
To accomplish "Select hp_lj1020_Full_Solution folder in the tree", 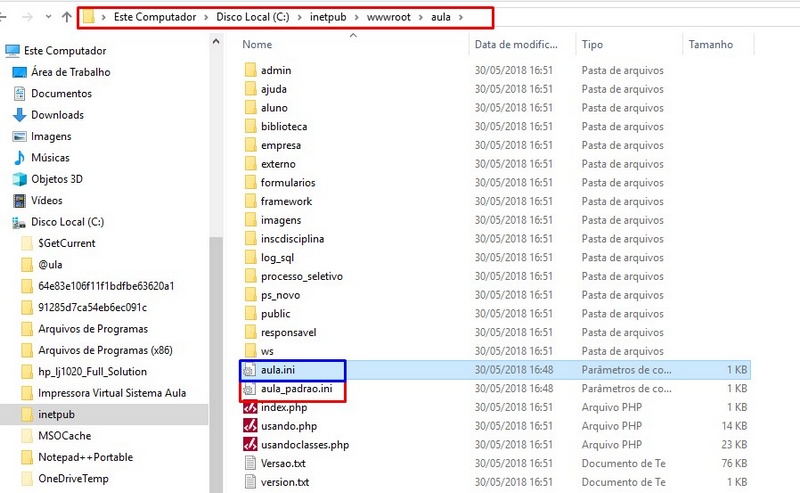I will [92, 372].
